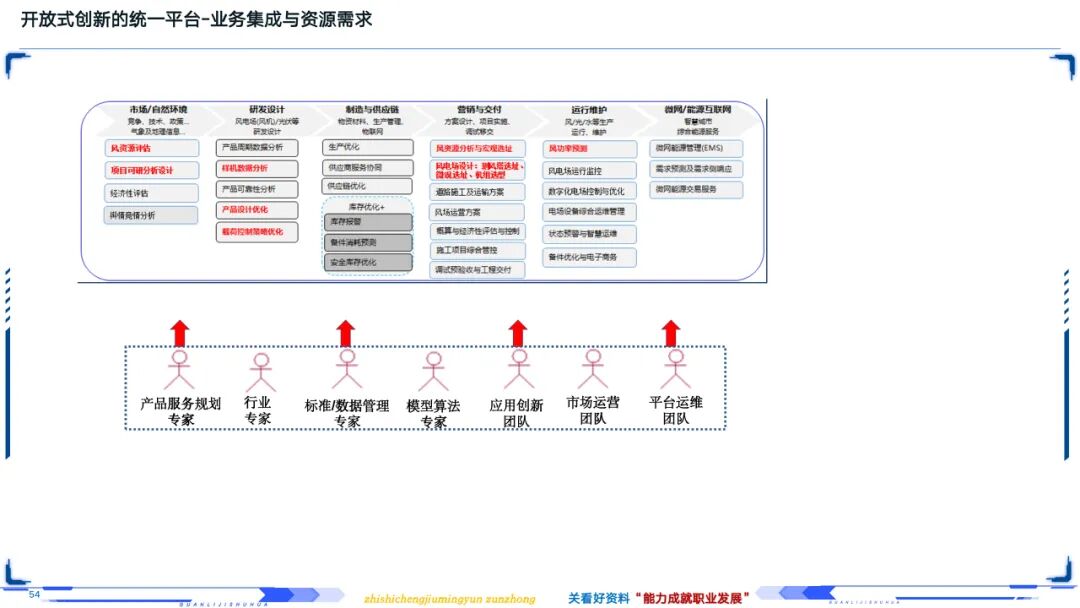1080x608 pixels.
Task: Click the 产品服务规划专家 person icon
Action: [179, 370]
